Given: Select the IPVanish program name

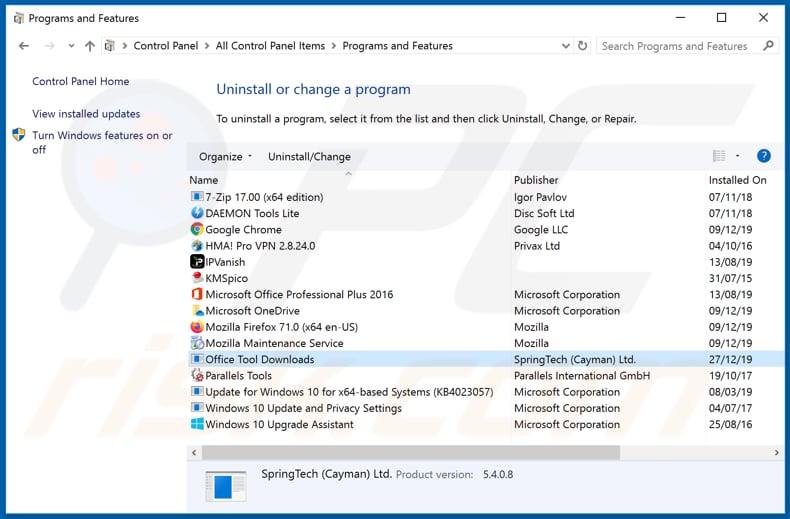Looking at the screenshot, I should click(225, 262).
